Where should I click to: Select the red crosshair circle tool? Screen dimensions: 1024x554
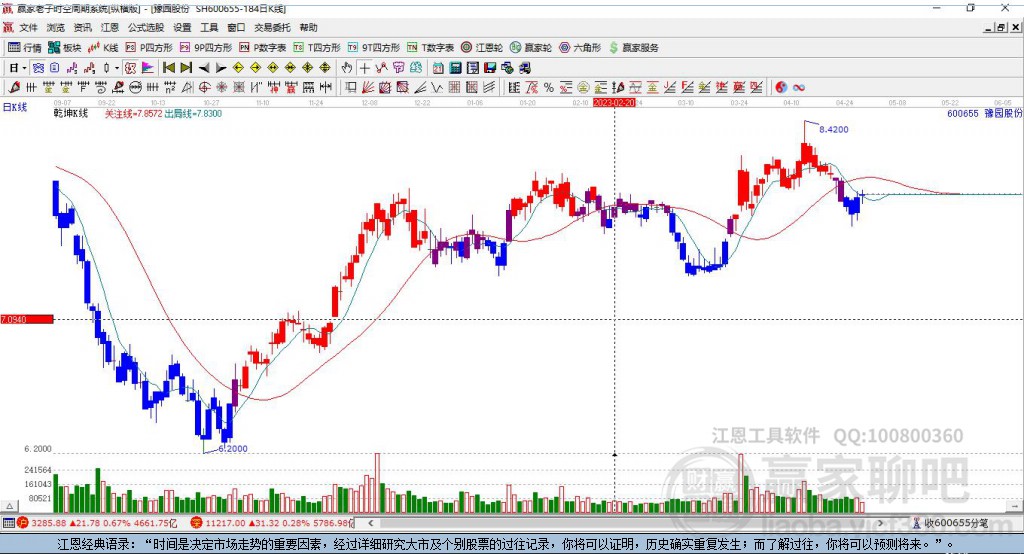(204, 88)
